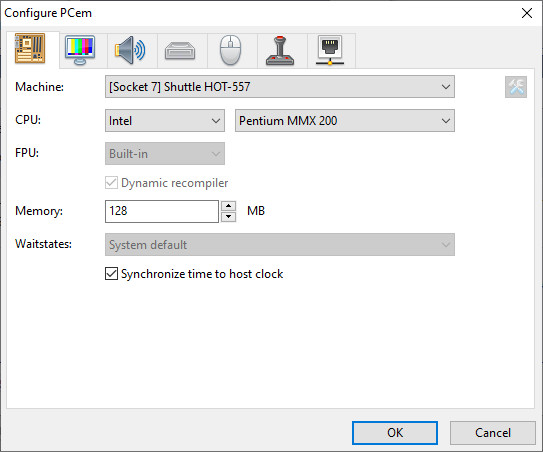Open the joystick configuration tab

[x=280, y=50]
